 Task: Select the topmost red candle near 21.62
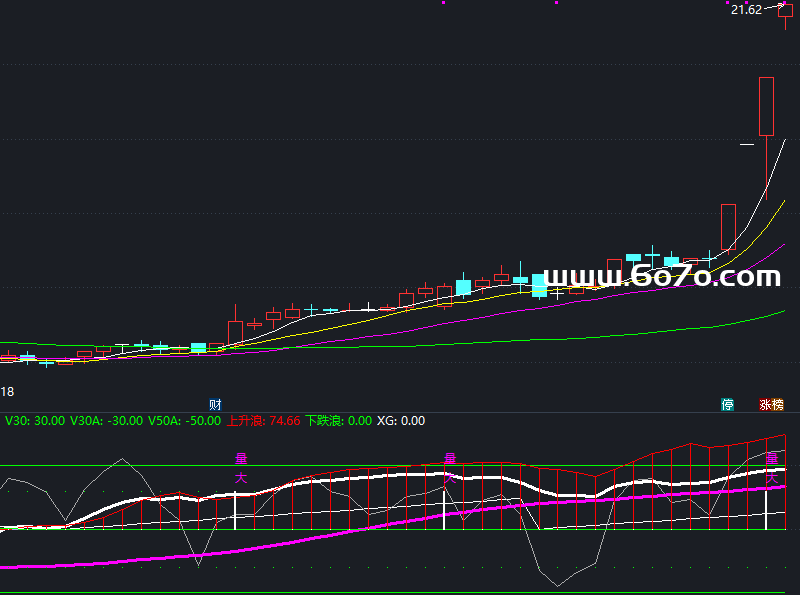click(x=785, y=12)
